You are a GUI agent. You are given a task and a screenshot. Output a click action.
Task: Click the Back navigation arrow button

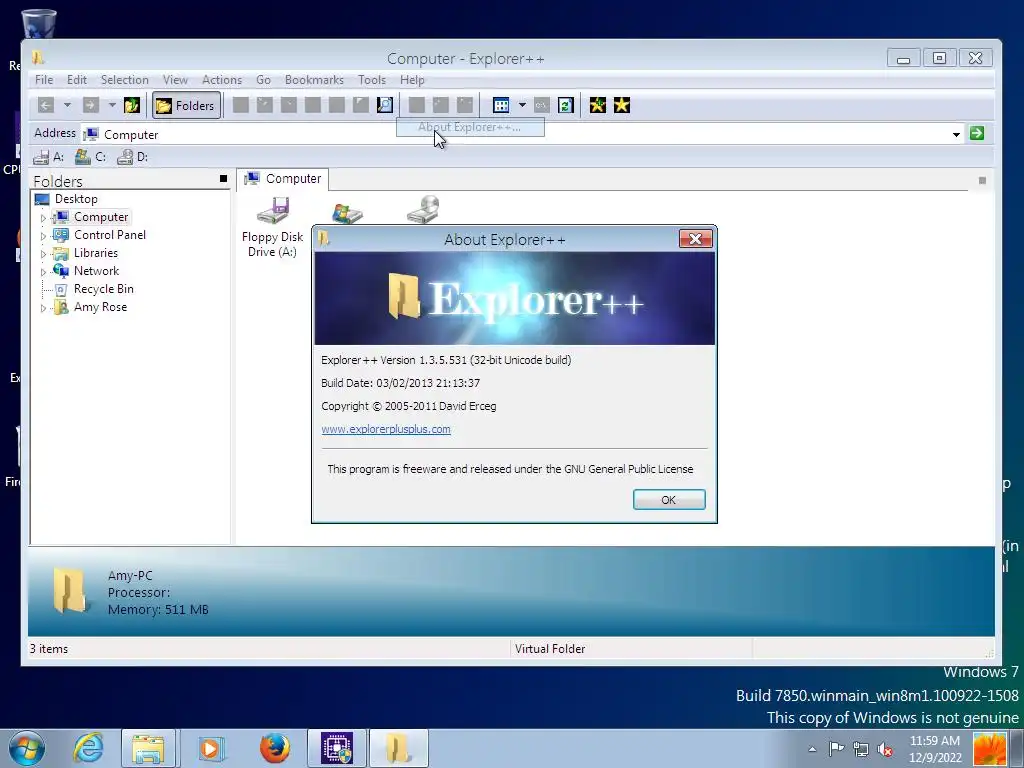pyautogui.click(x=46, y=105)
